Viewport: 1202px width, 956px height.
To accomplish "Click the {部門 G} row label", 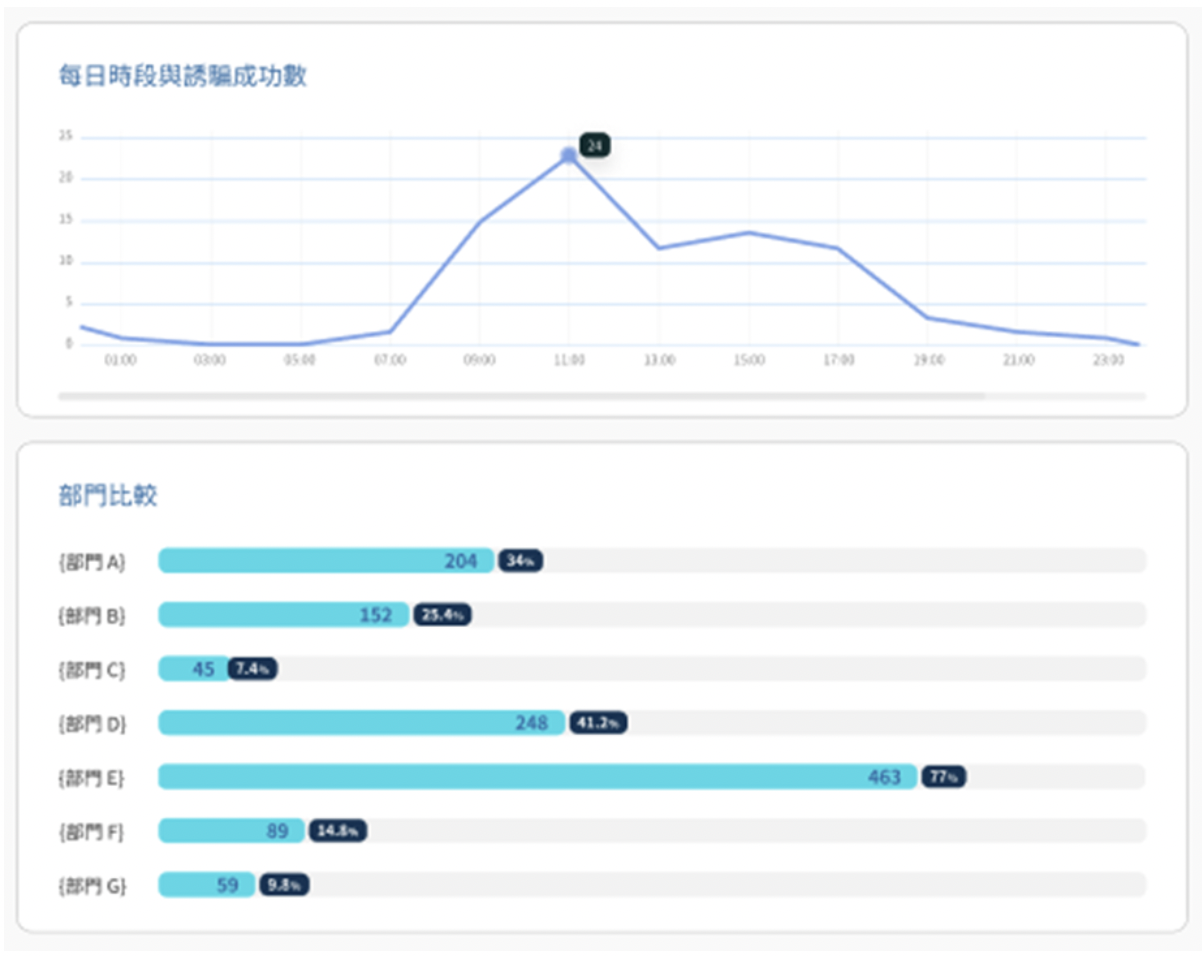I will pyautogui.click(x=92, y=885).
